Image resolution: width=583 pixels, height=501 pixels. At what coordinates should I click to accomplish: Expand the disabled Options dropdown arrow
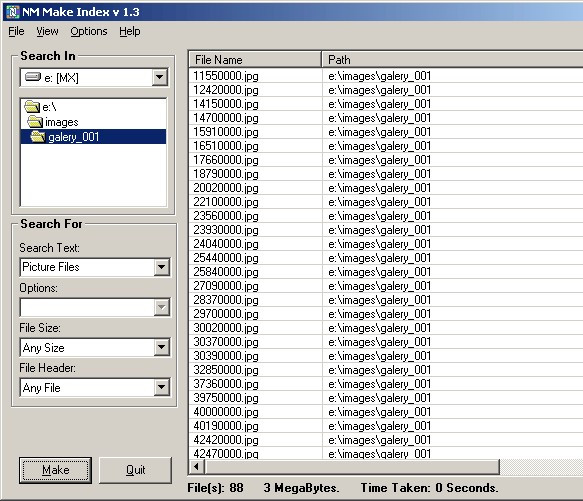point(162,307)
